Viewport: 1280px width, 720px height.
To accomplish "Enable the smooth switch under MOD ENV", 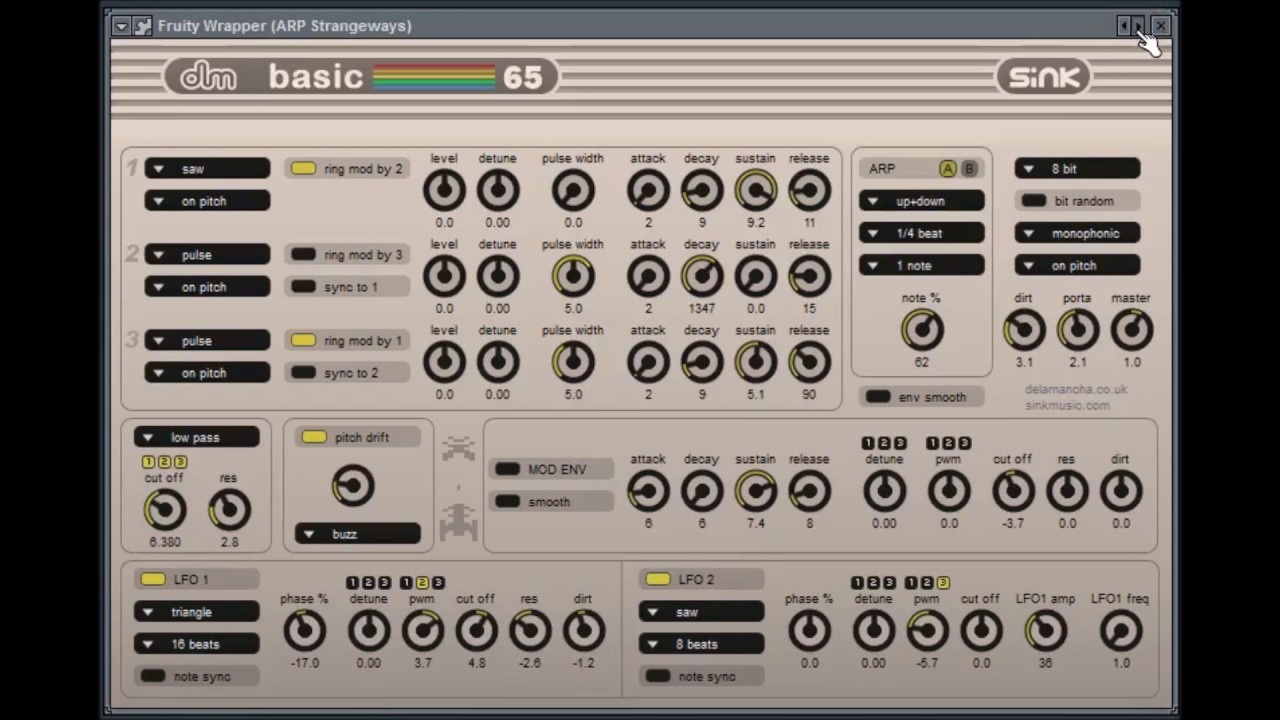I will 552,502.
